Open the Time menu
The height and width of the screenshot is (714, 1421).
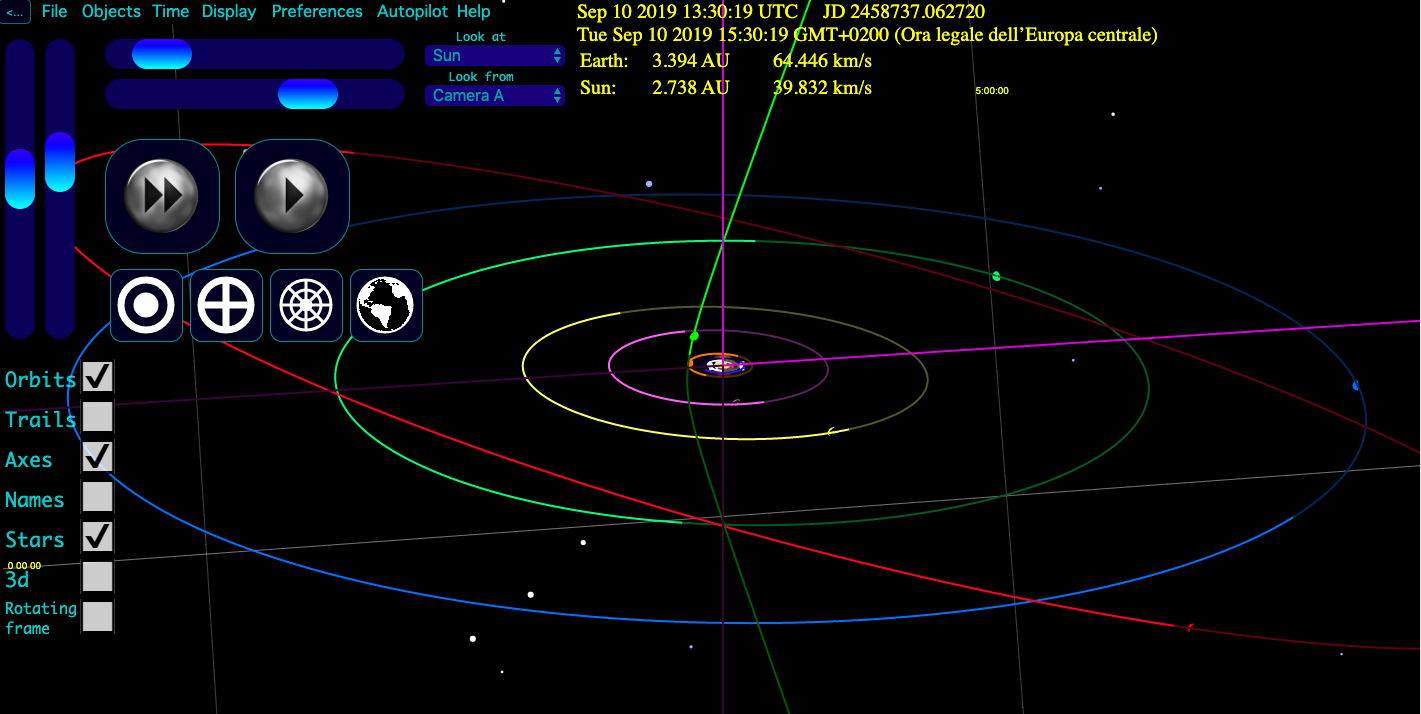(x=171, y=12)
